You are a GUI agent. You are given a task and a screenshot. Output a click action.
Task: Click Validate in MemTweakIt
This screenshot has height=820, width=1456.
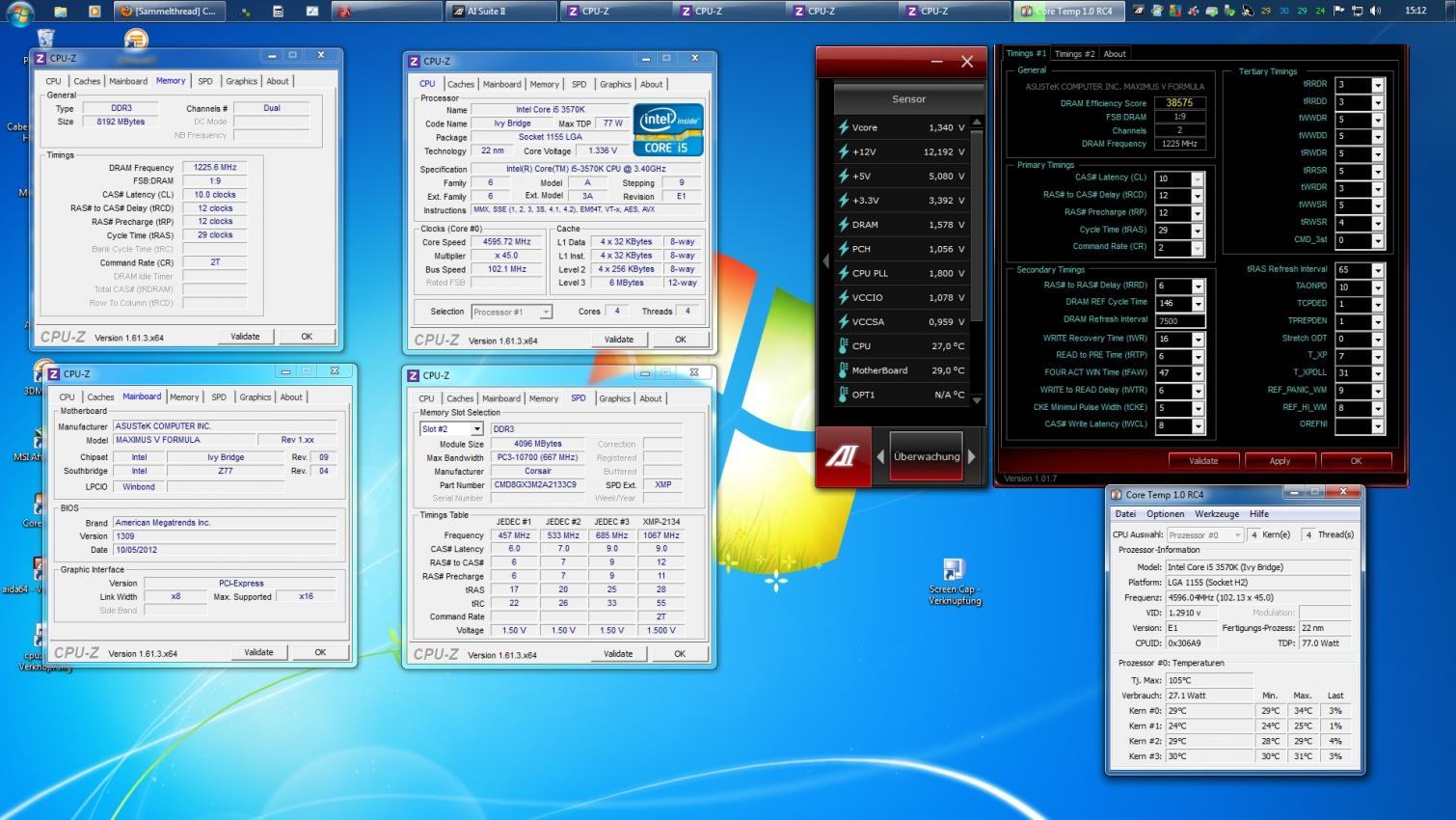coord(1203,461)
